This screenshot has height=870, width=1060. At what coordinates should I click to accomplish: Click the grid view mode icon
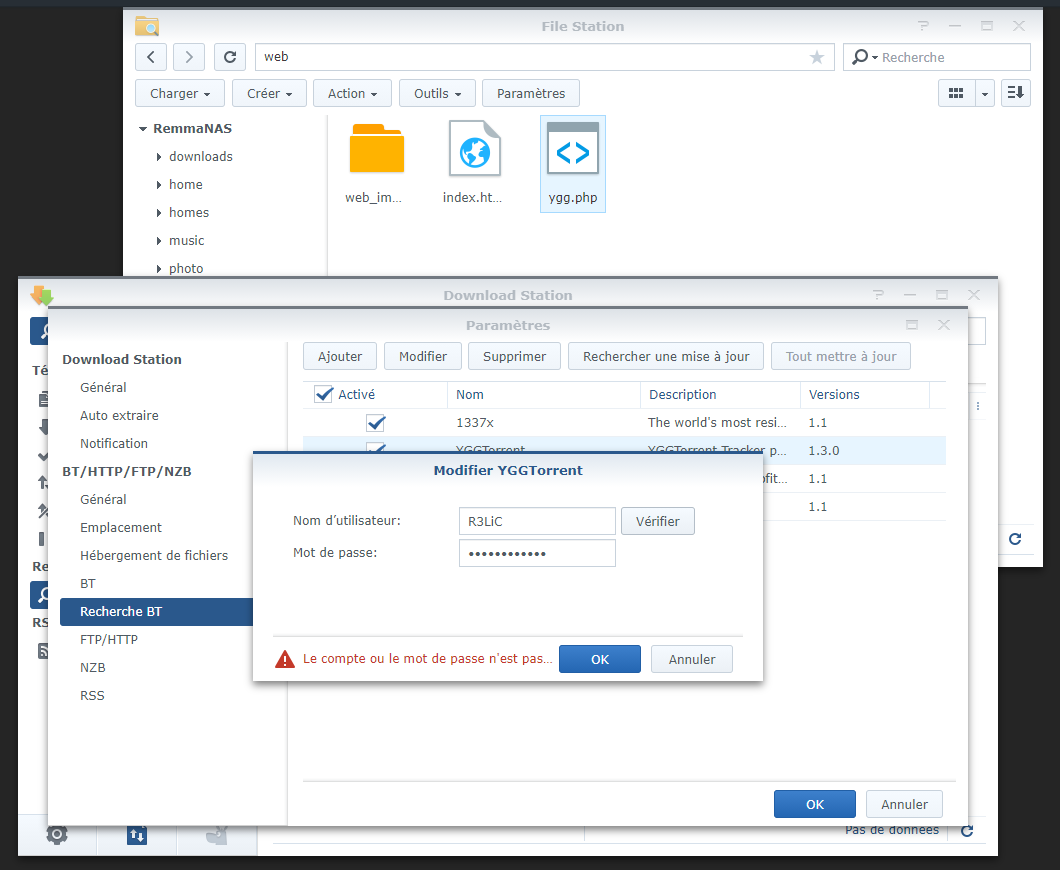[x=956, y=93]
